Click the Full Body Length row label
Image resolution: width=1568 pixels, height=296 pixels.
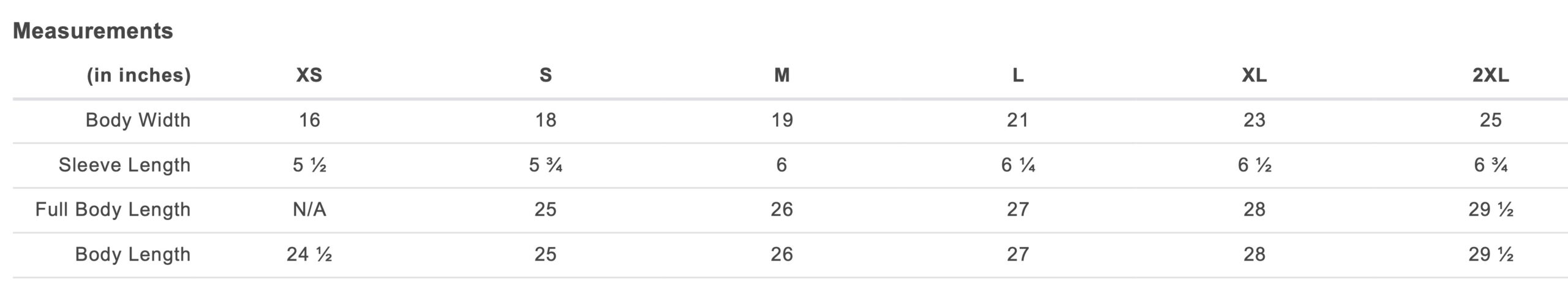point(113,210)
